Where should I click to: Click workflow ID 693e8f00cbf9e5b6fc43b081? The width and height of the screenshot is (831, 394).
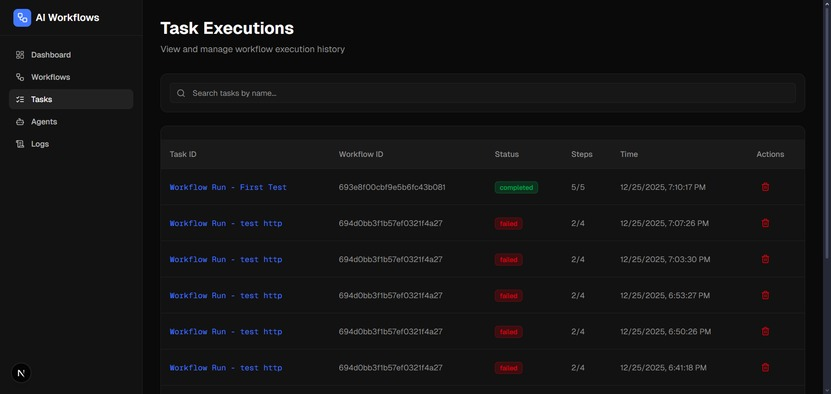(x=392, y=187)
